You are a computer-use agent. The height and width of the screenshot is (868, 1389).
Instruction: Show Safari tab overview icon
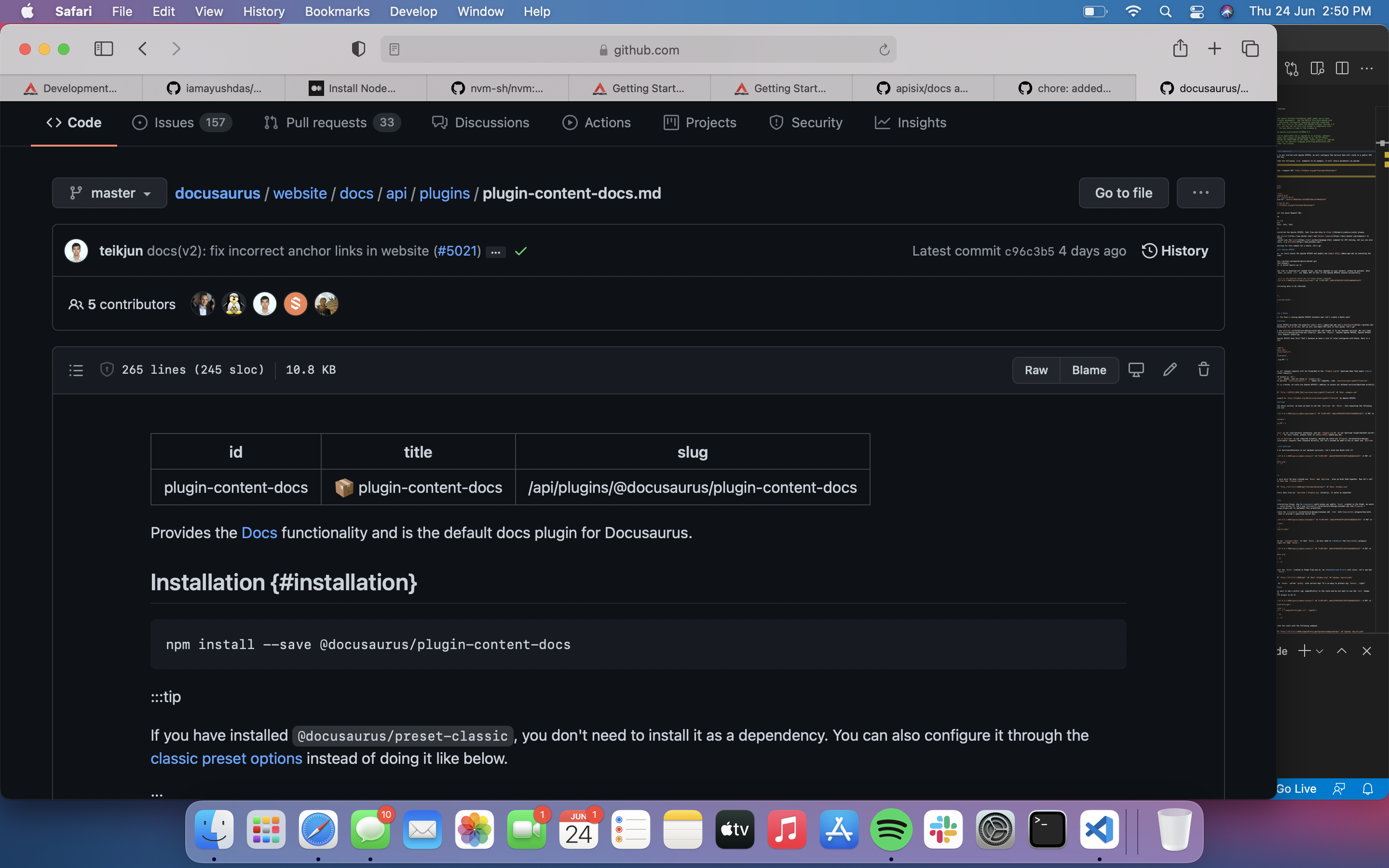pos(1250,49)
